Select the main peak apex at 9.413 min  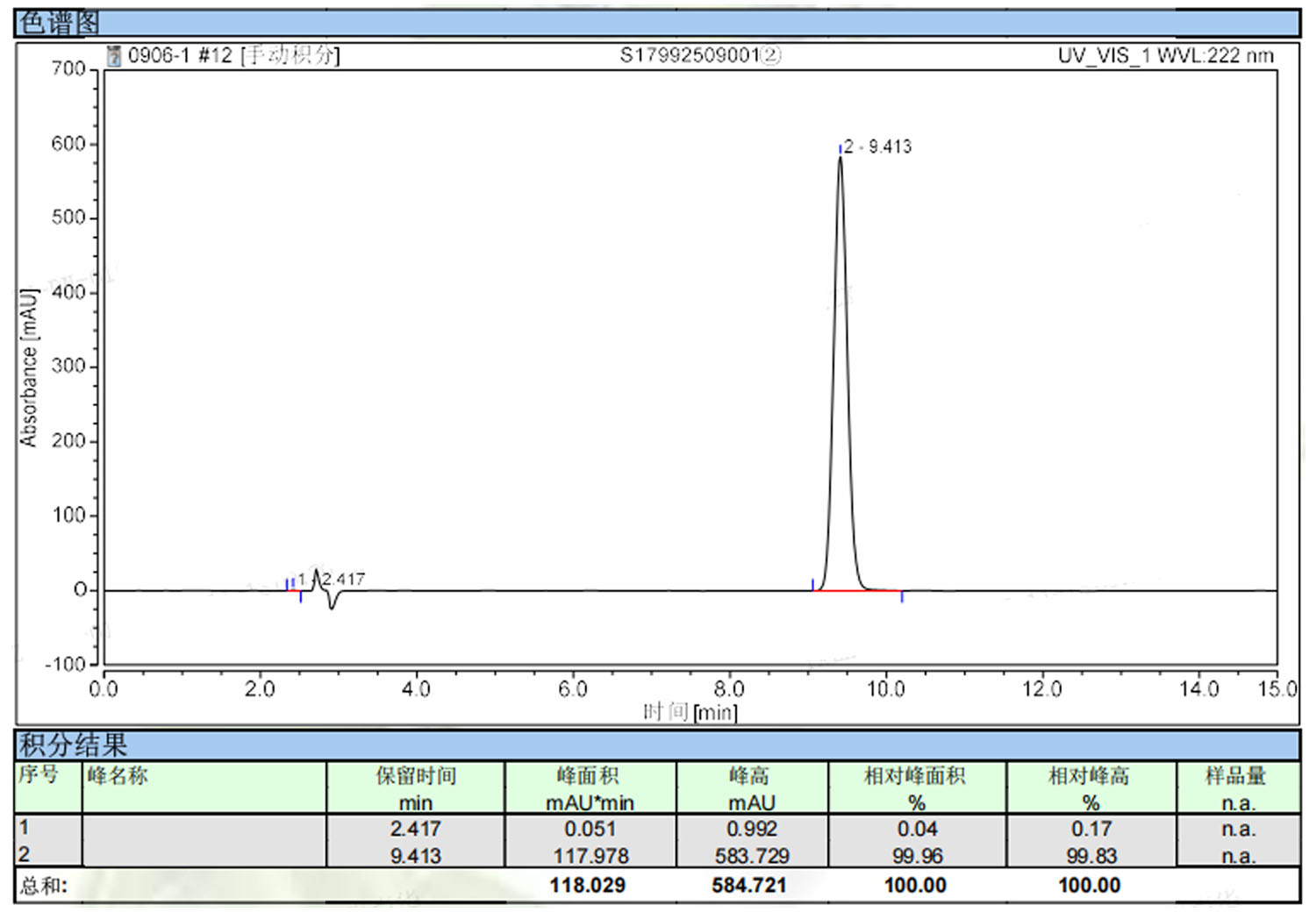click(840, 159)
